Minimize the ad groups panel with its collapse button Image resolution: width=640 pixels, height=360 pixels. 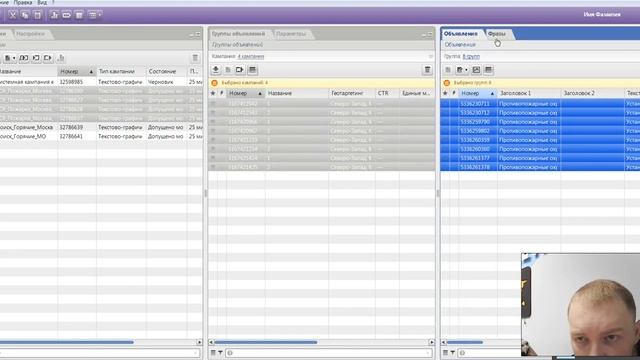pos(424,35)
